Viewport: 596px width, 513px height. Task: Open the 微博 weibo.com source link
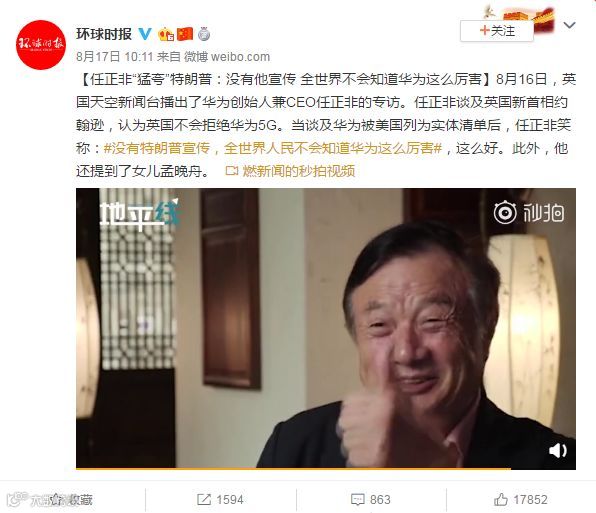[227, 57]
